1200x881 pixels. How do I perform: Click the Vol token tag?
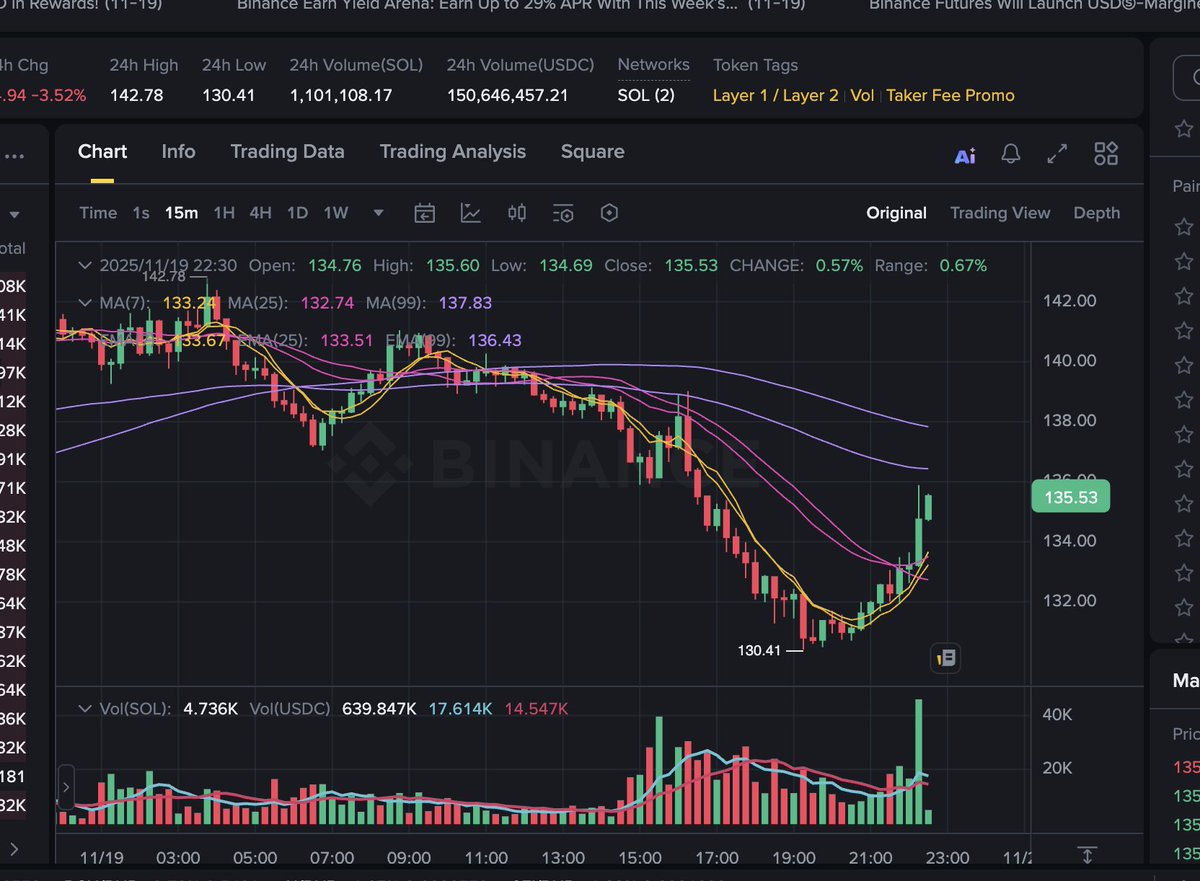(x=862, y=96)
